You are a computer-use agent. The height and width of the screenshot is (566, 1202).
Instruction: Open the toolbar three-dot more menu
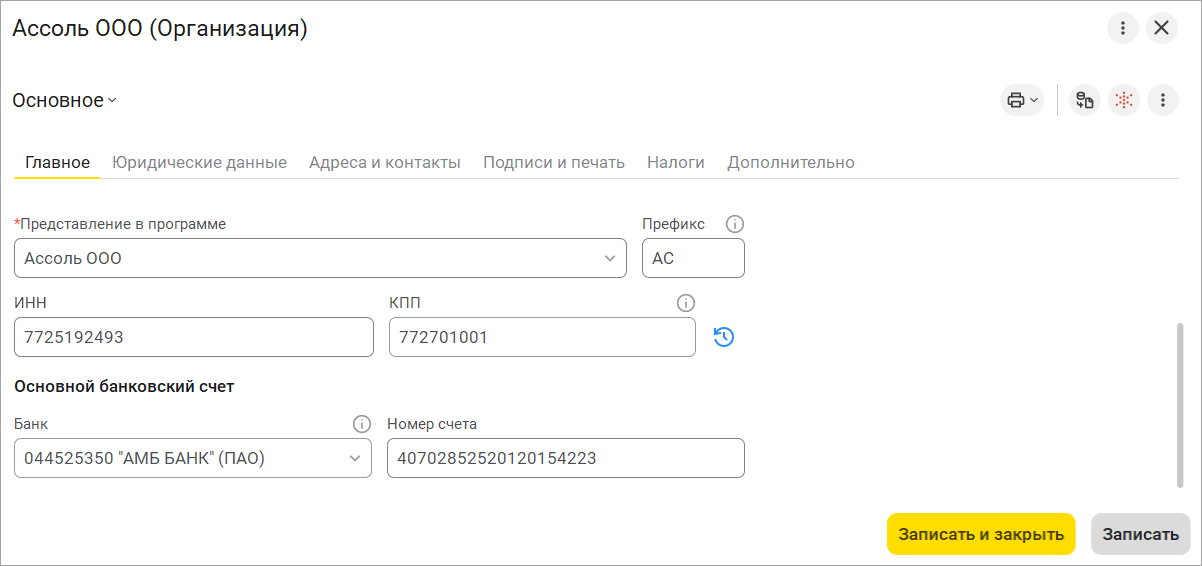point(1163,100)
